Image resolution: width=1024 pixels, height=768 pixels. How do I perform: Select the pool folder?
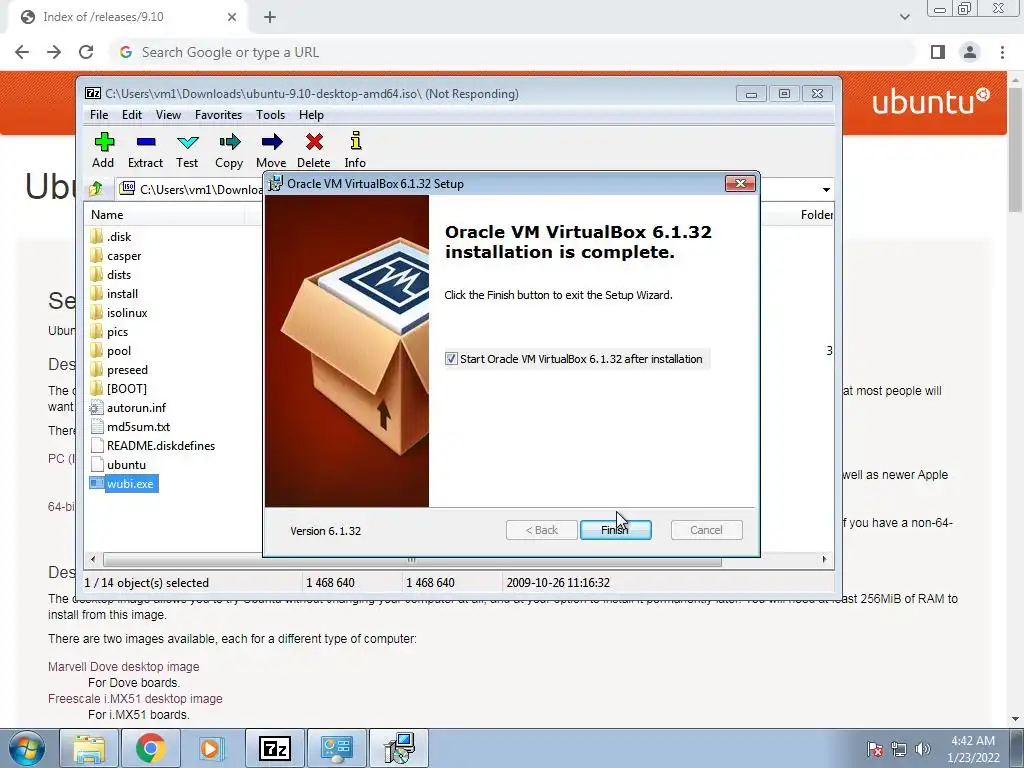[x=119, y=351]
